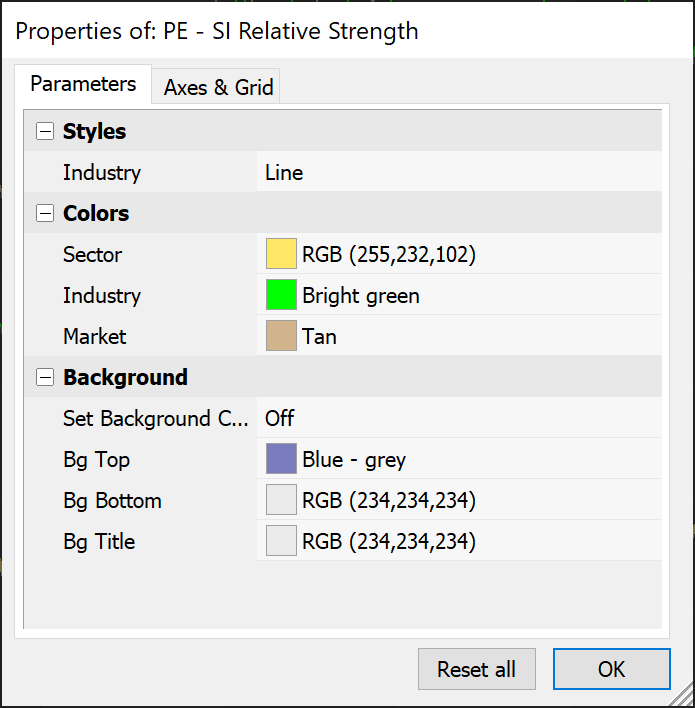The width and height of the screenshot is (695, 708).
Task: Click the Bg Top property label
Action: (96, 459)
